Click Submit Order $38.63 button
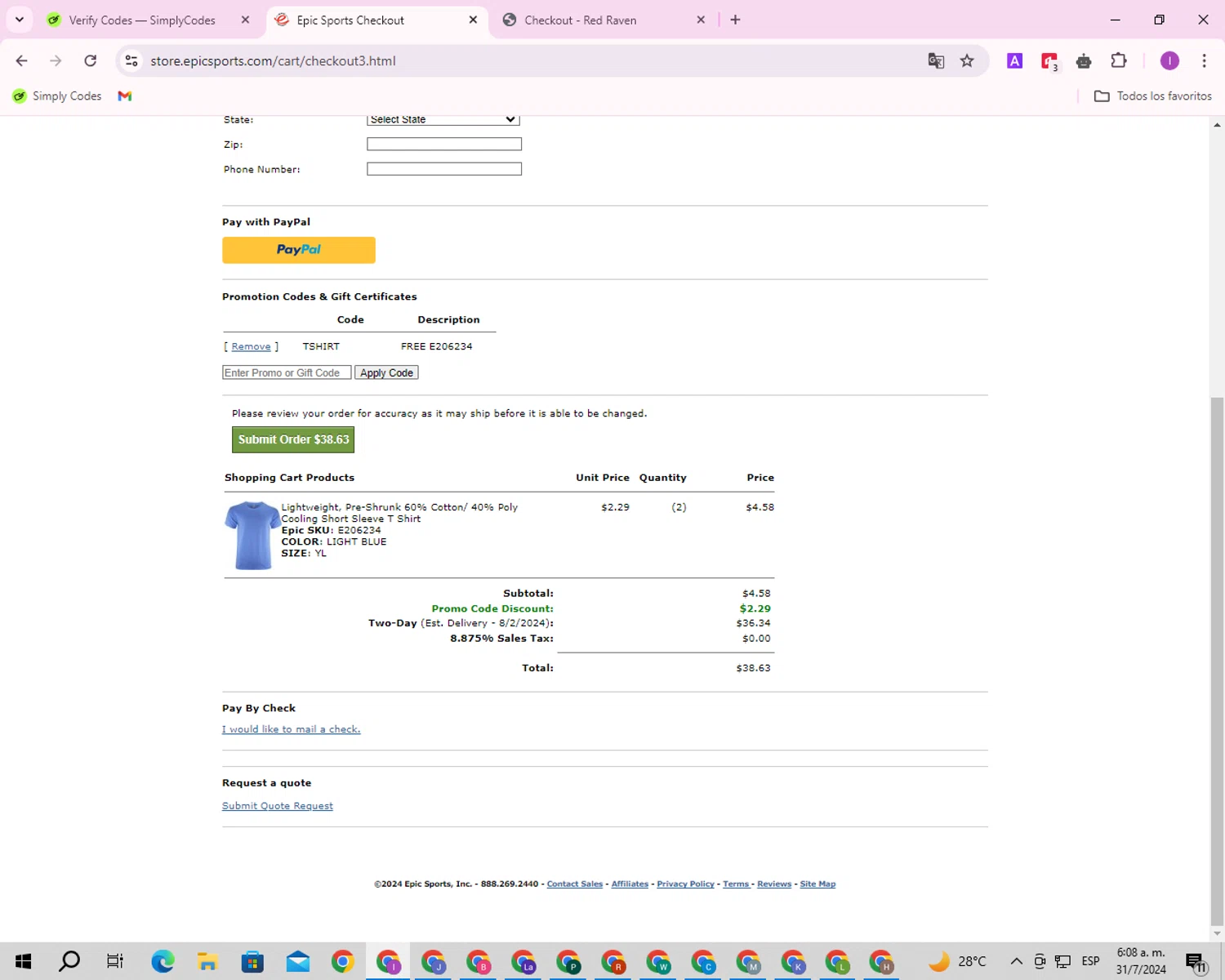 pos(293,439)
